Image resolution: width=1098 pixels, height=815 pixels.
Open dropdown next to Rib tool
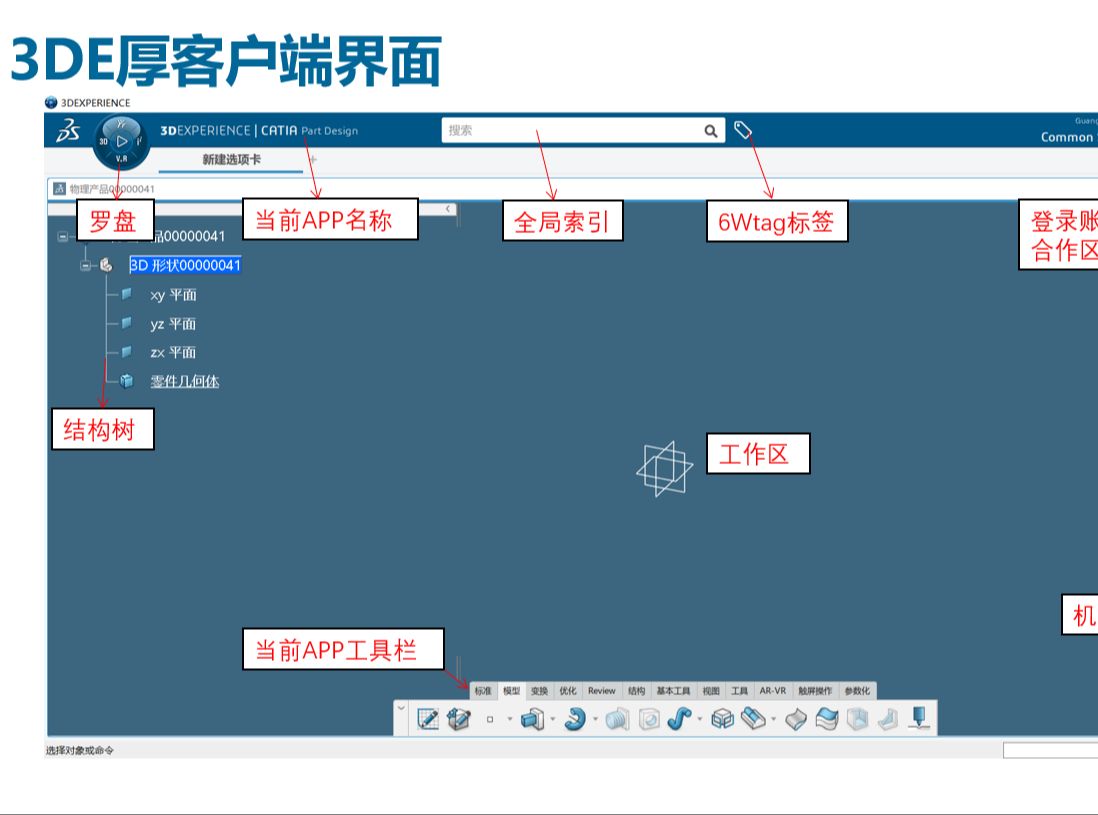coord(700,719)
